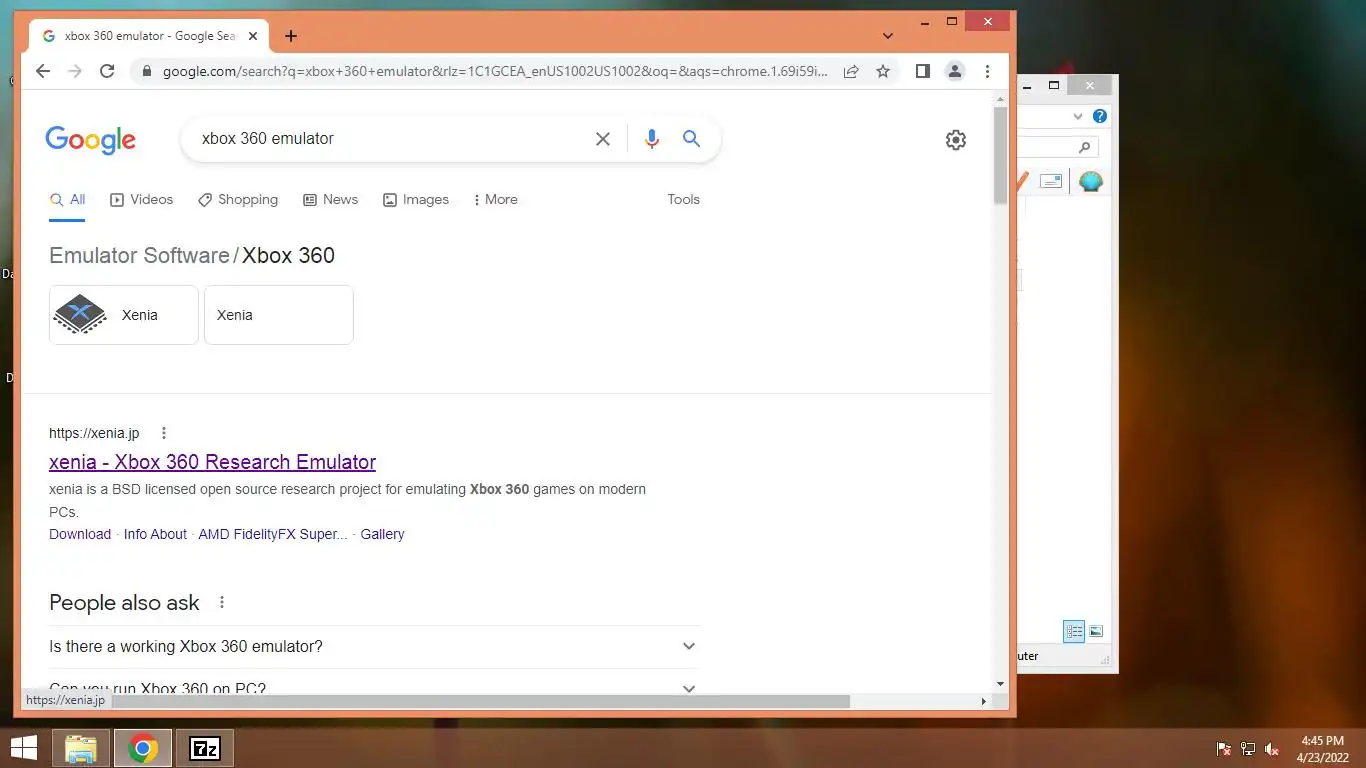
Task: Share this page via the share icon
Action: [851, 71]
